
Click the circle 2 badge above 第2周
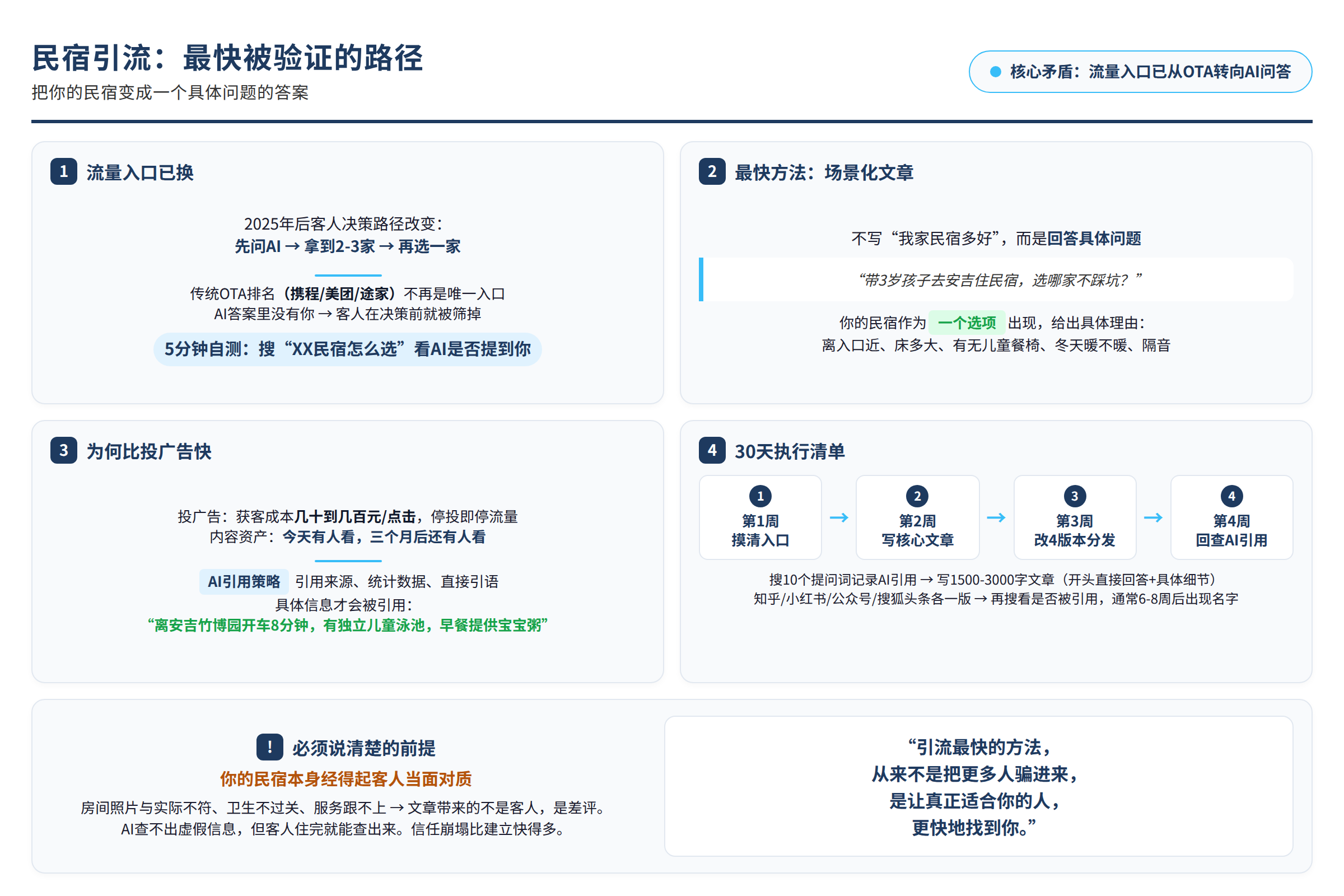coord(917,496)
